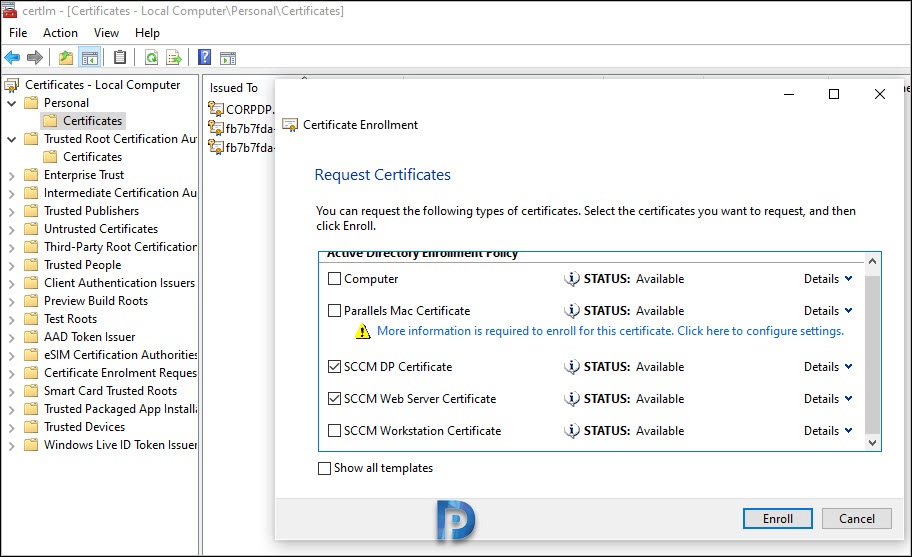This screenshot has width=912, height=557.
Task: Click the Back arrow toolbar icon
Action: pos(12,58)
